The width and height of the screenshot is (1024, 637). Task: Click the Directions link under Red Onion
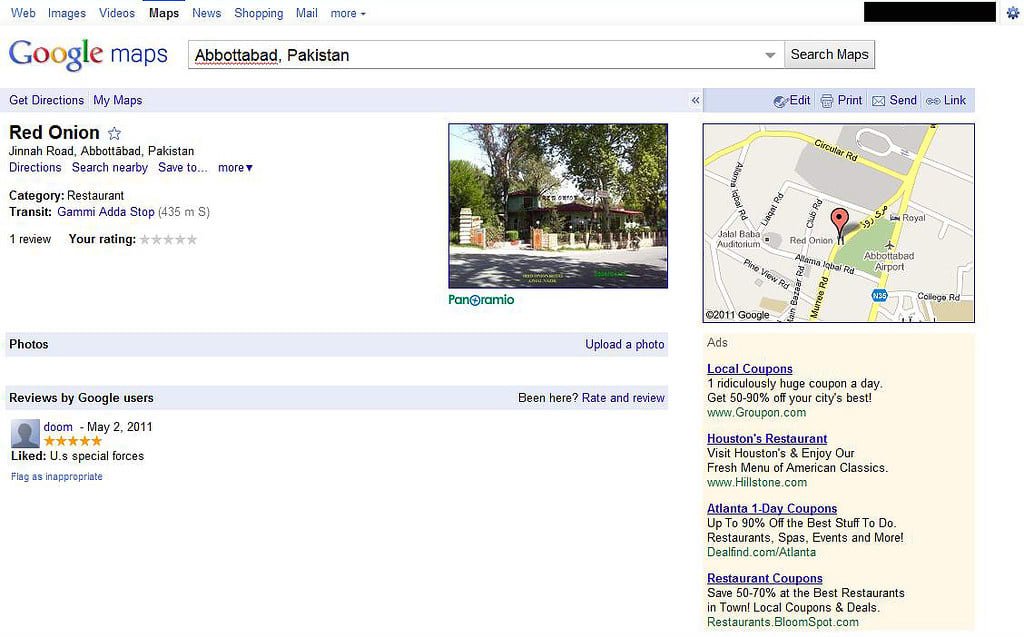coord(35,167)
